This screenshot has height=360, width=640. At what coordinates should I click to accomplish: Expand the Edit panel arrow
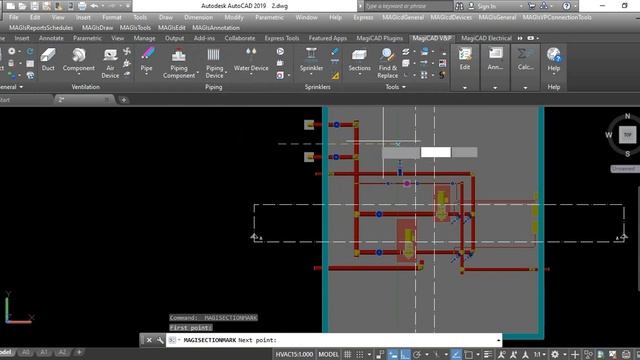pos(465,88)
